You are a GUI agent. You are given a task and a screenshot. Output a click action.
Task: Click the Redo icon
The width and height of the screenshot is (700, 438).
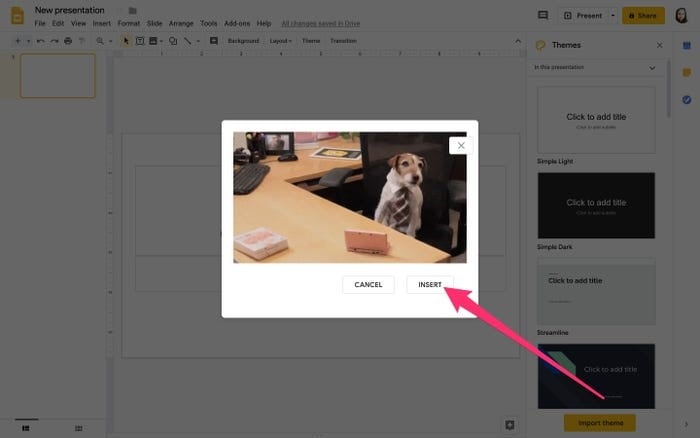tap(54, 41)
